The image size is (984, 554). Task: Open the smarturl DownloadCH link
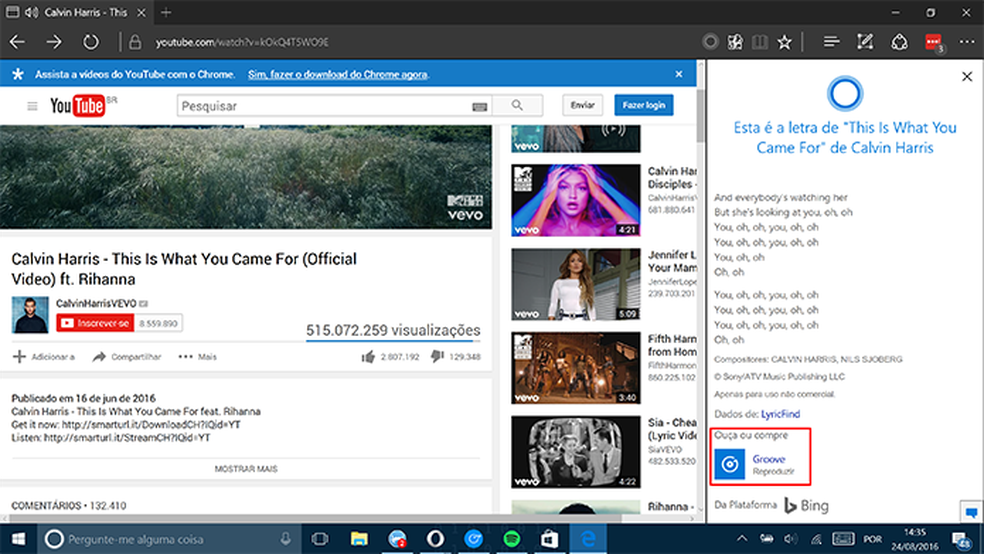tap(151, 425)
